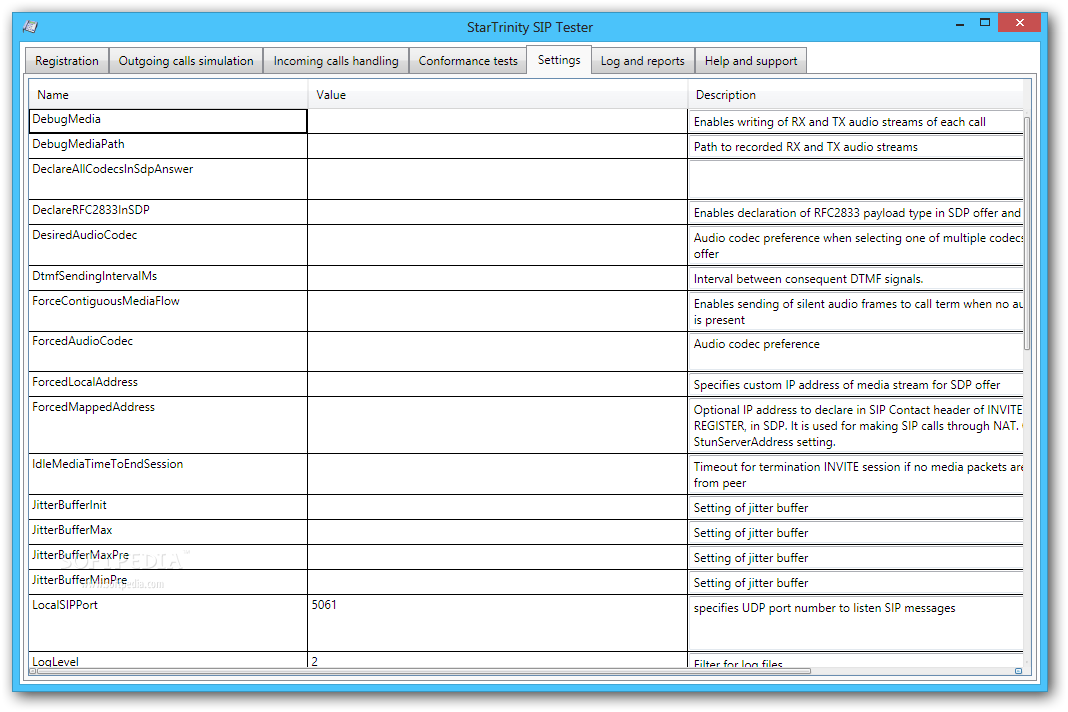
Task: Click the Description column header
Action: pos(855,95)
